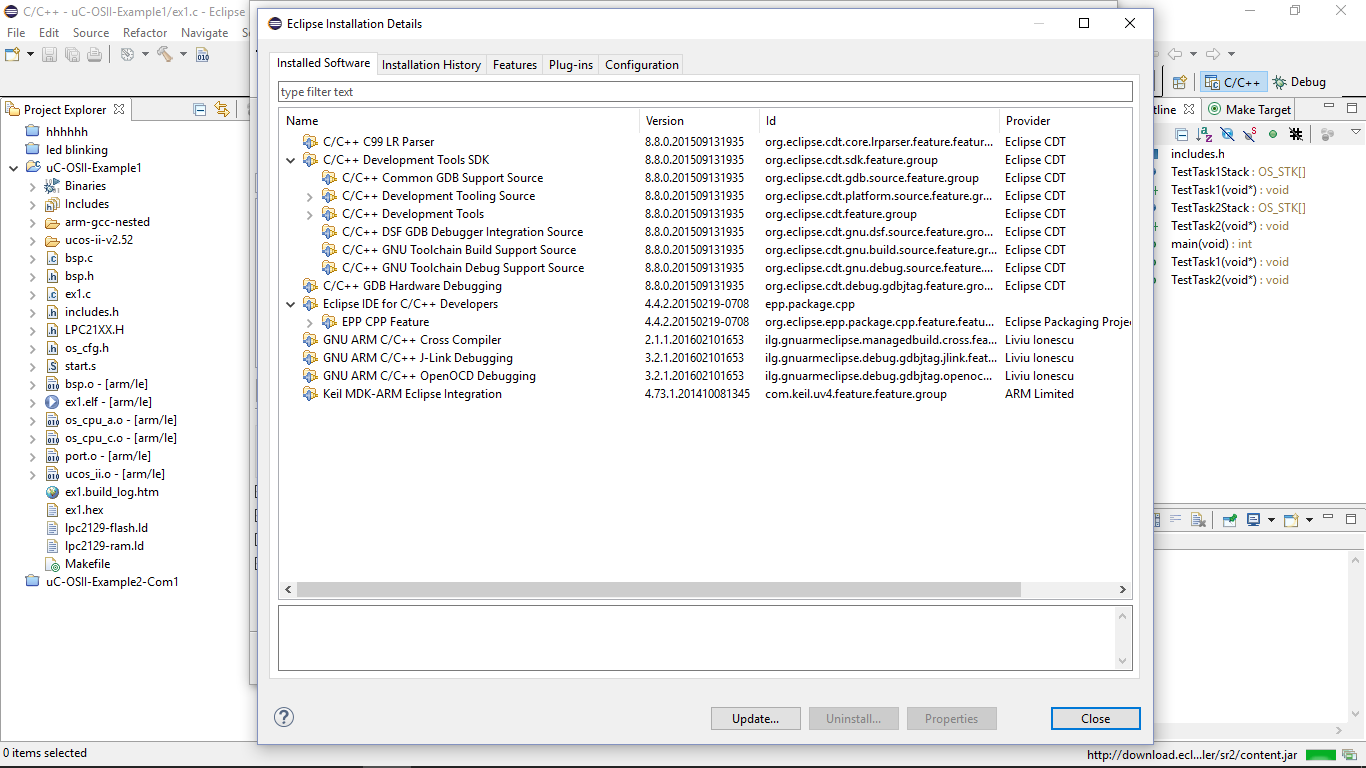1366x768 pixels.
Task: Expand C/C++ Development Tooling Source node
Action: pyautogui.click(x=310, y=196)
